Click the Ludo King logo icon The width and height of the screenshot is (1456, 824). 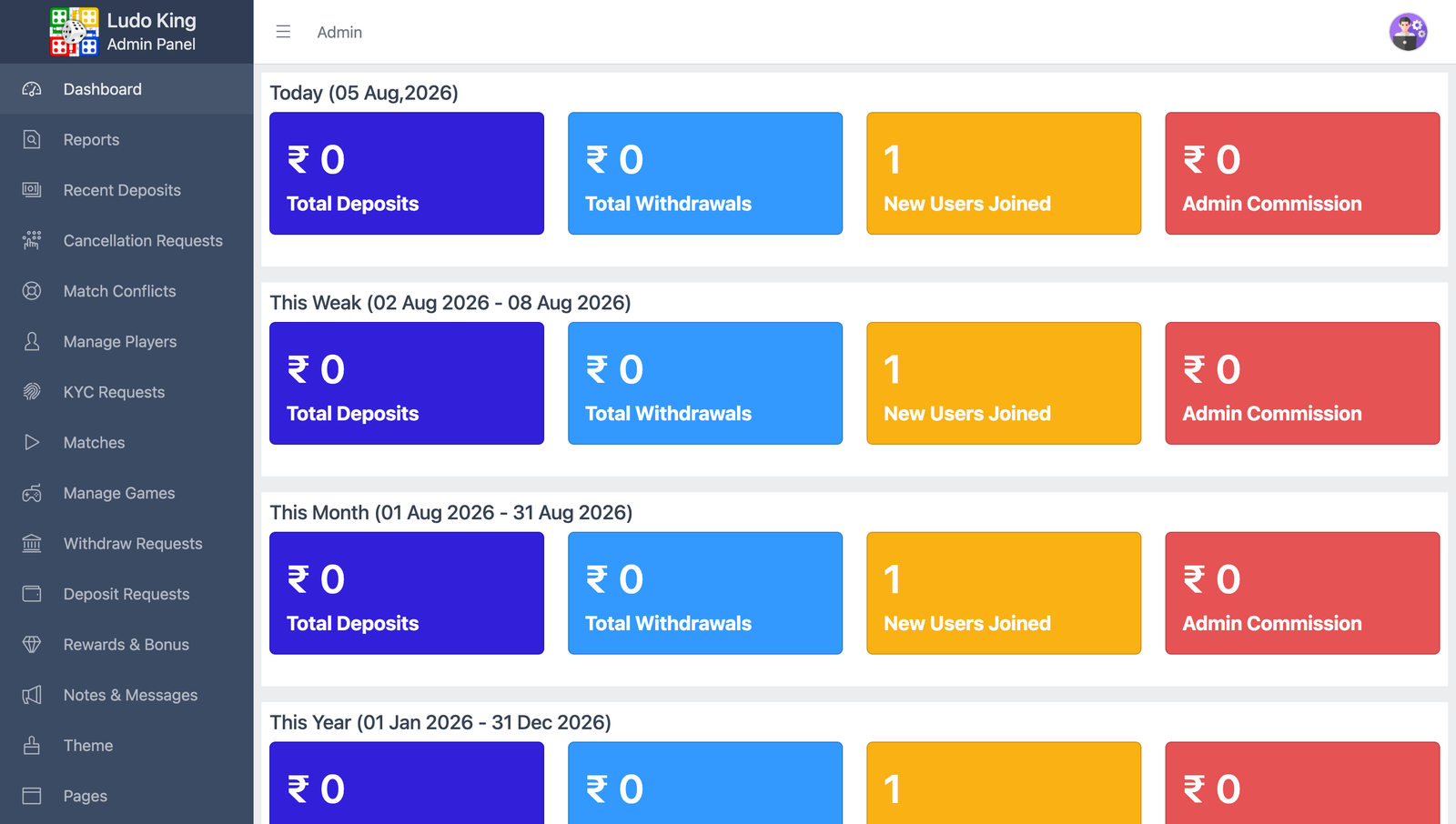point(74,32)
